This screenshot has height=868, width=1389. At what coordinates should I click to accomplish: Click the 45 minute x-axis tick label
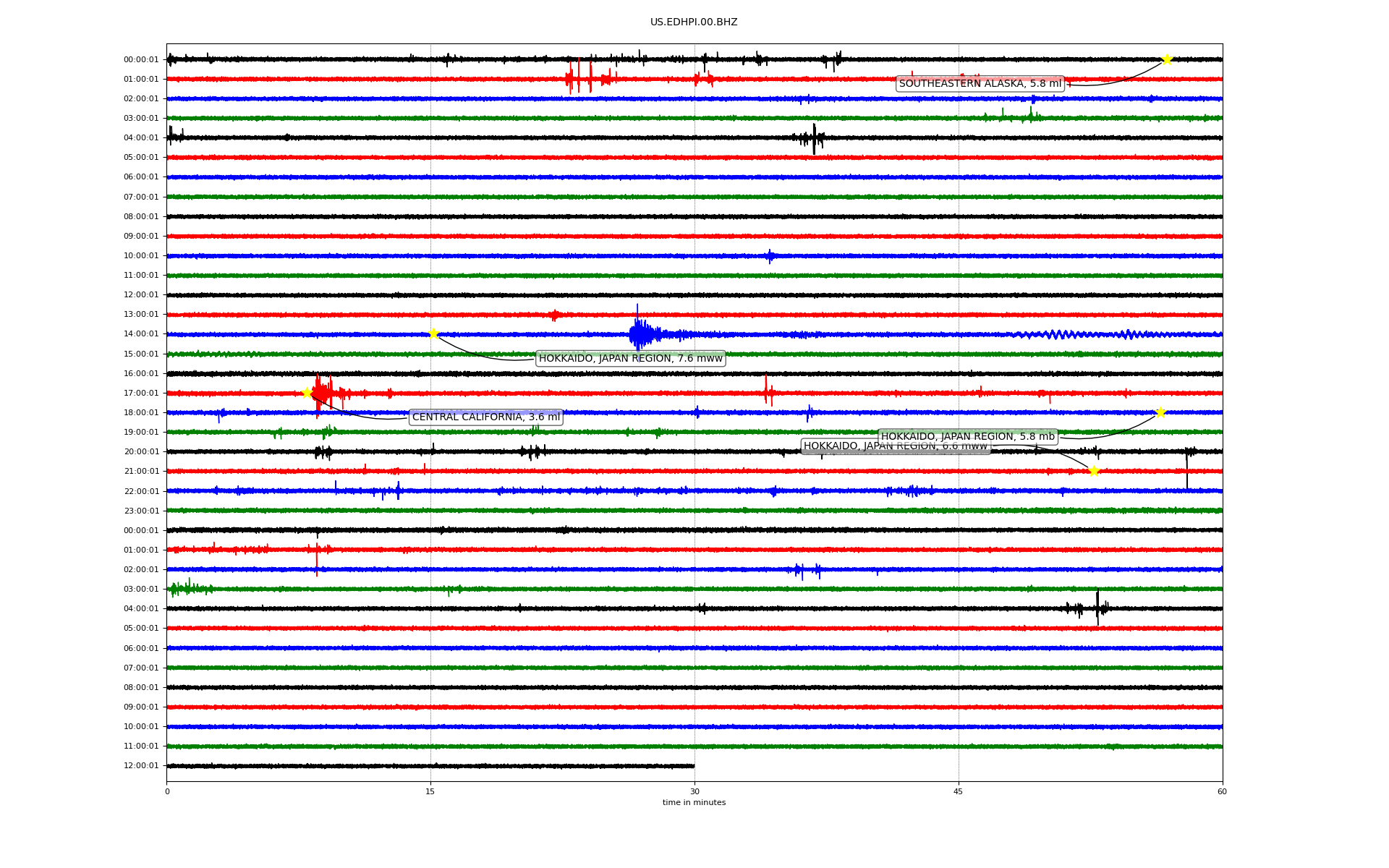(958, 791)
